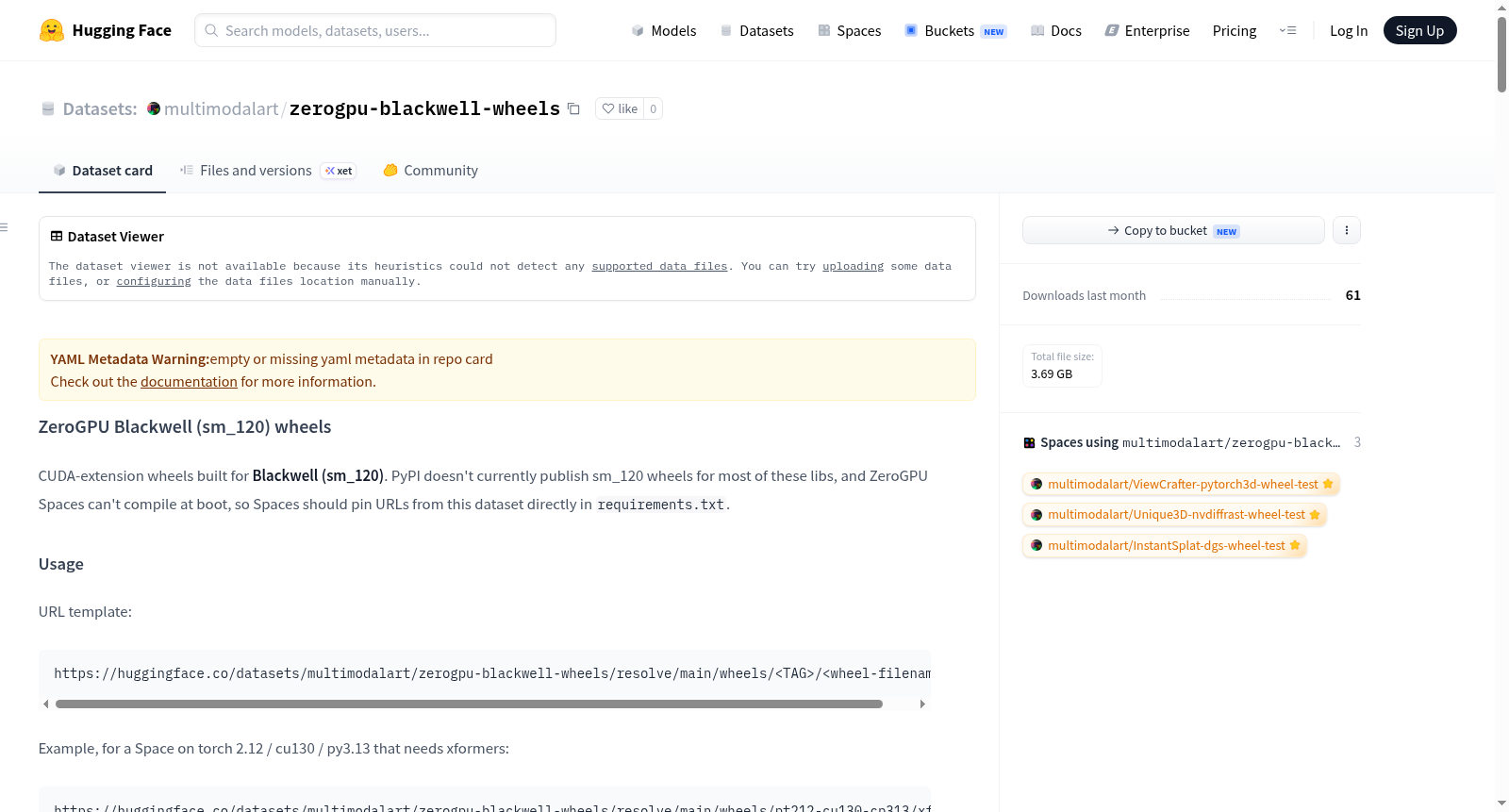
Task: Click the zerogpu-blackwell-wheels dataset title
Action: [424, 108]
